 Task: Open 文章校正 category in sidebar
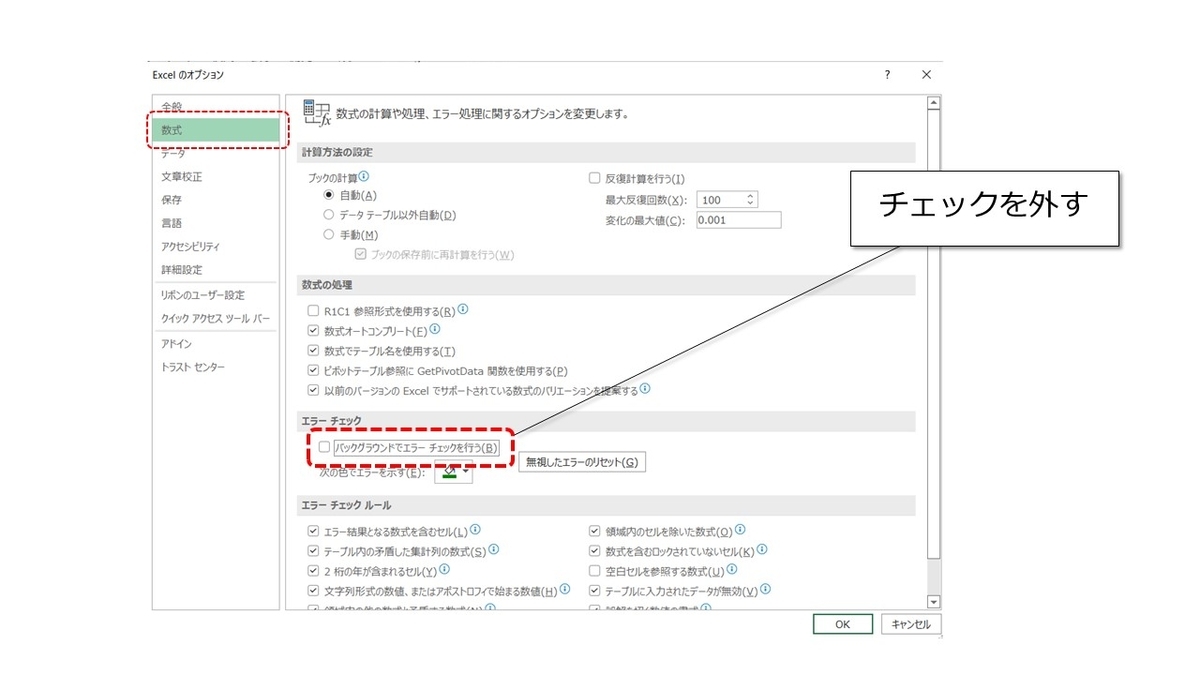tap(215, 176)
